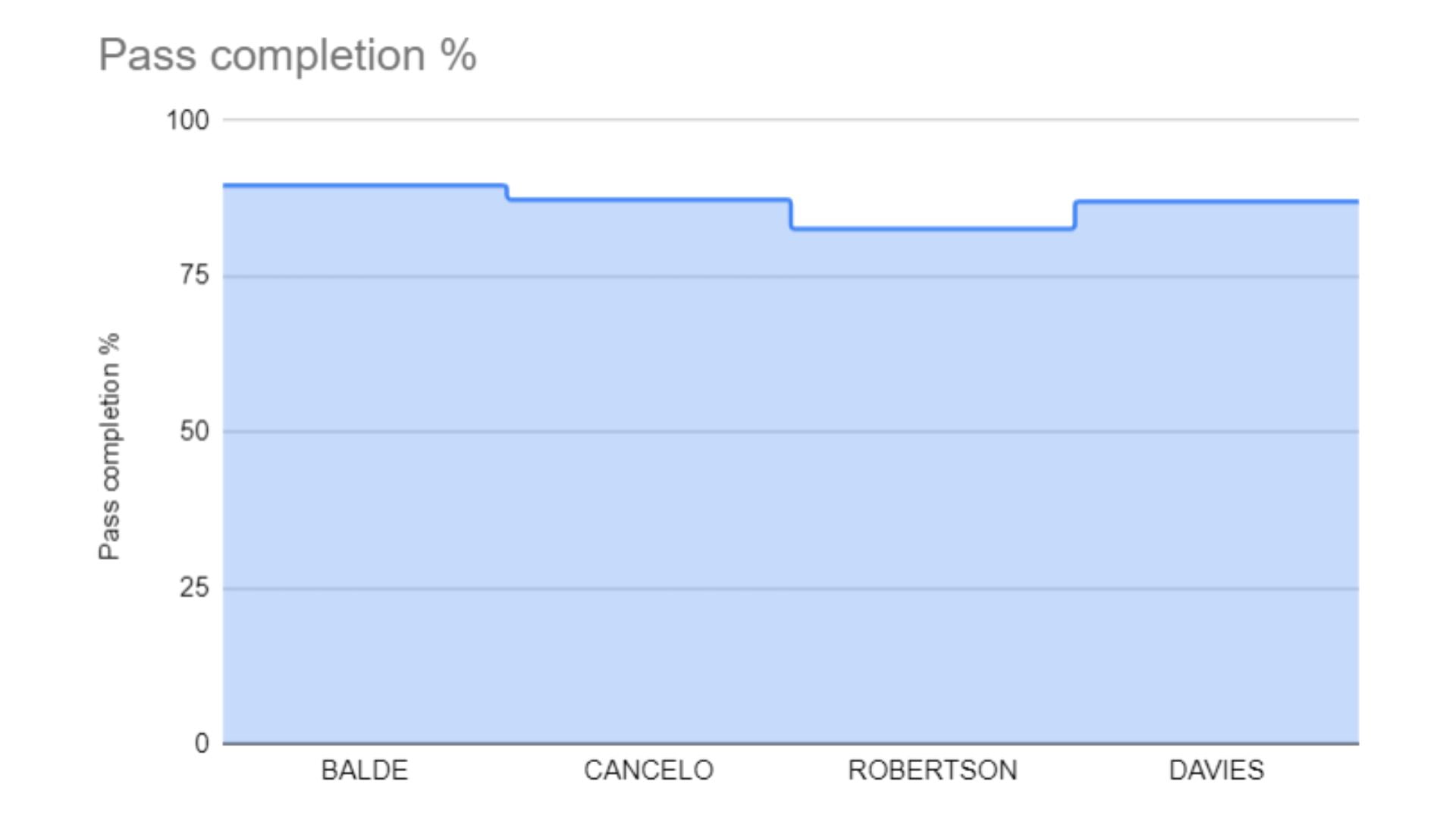The width and height of the screenshot is (1456, 819).
Task: Click the ROBERTSON x-axis label
Action: pos(932,770)
